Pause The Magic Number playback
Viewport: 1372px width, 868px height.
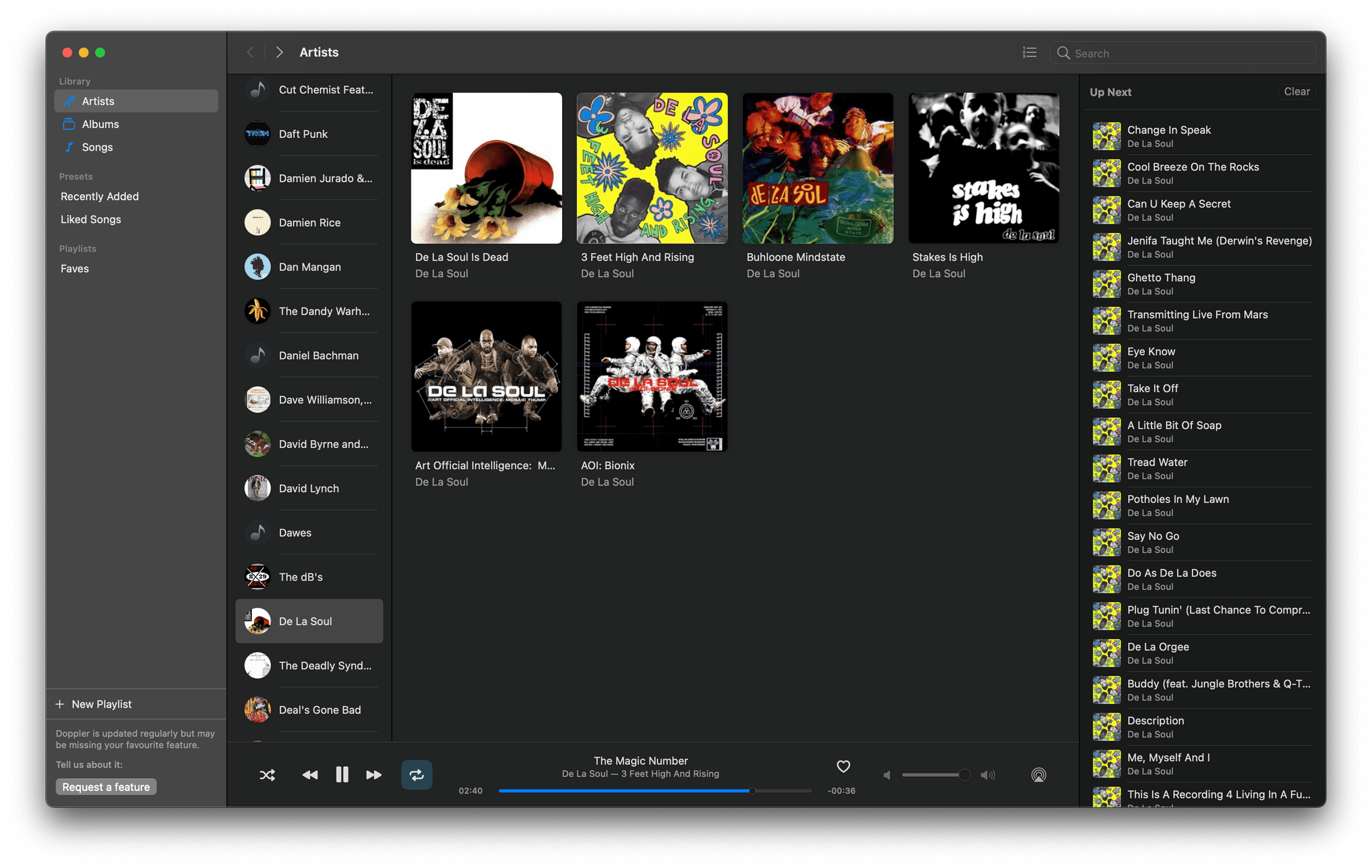[x=339, y=773]
